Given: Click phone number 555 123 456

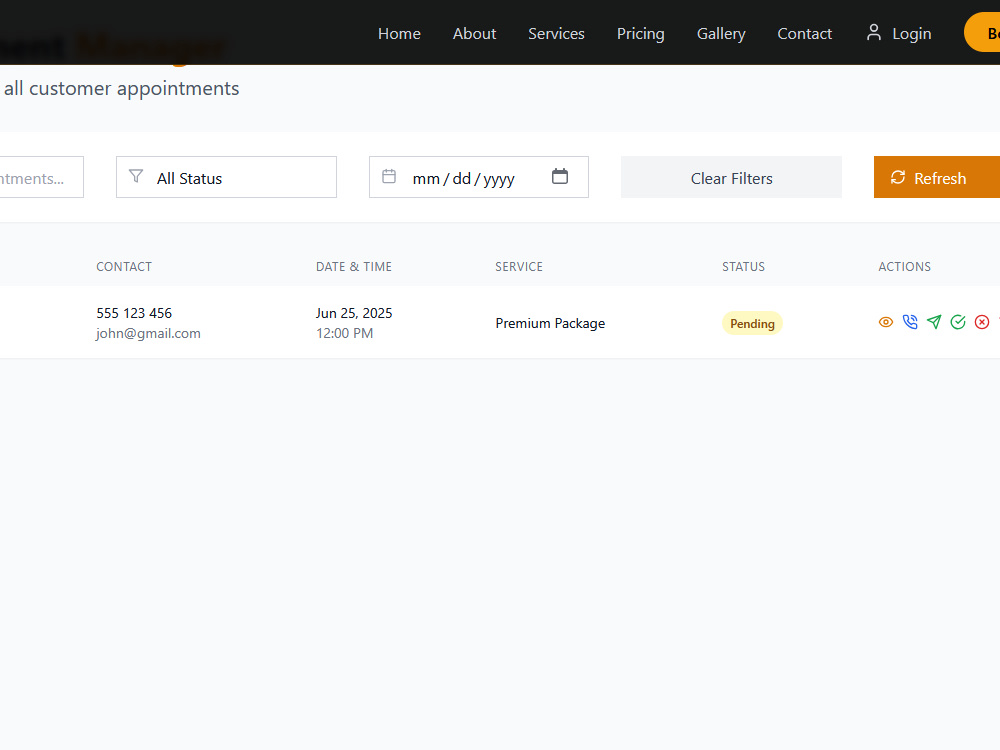Looking at the screenshot, I should point(134,313).
